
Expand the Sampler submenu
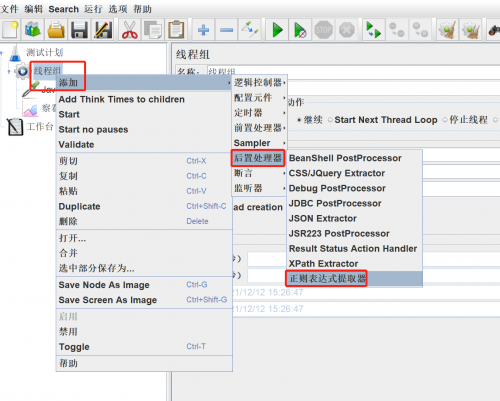pos(259,143)
